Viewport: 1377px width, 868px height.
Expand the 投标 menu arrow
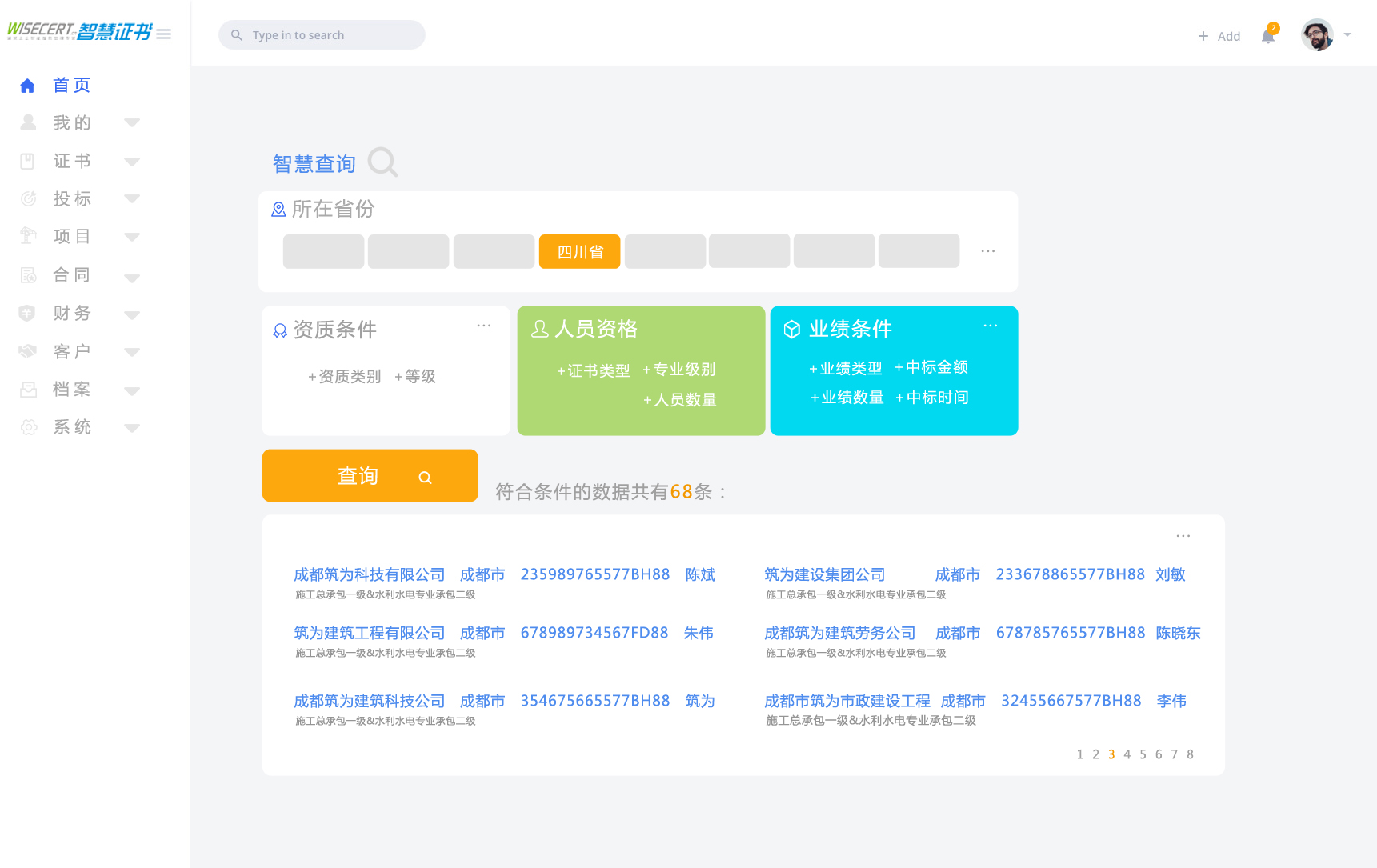pyautogui.click(x=133, y=198)
